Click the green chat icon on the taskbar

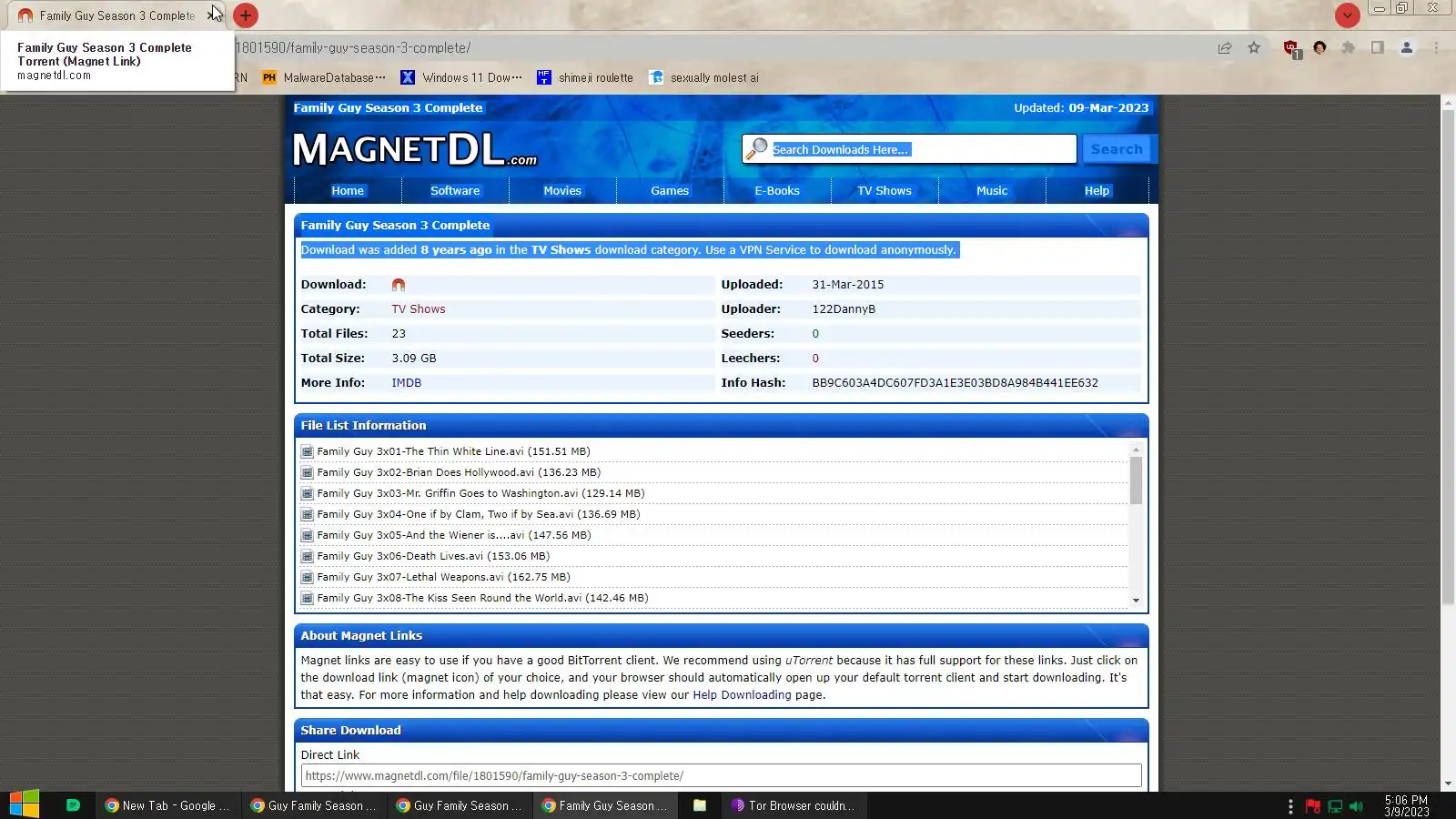click(x=73, y=805)
